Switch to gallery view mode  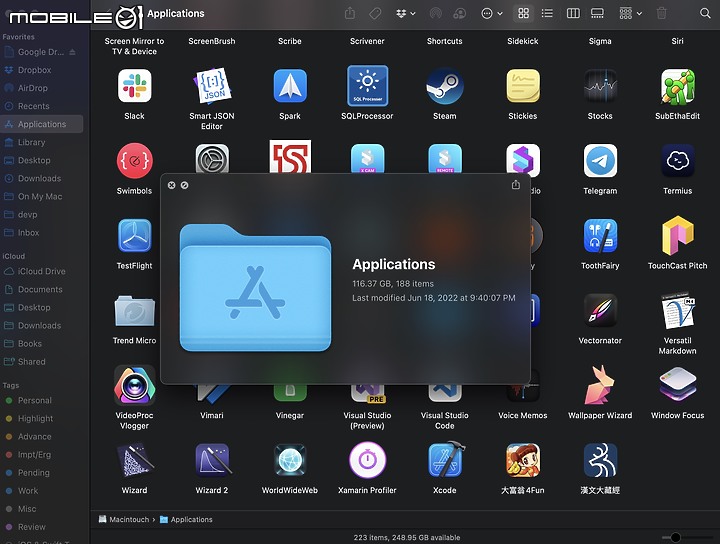coord(597,13)
